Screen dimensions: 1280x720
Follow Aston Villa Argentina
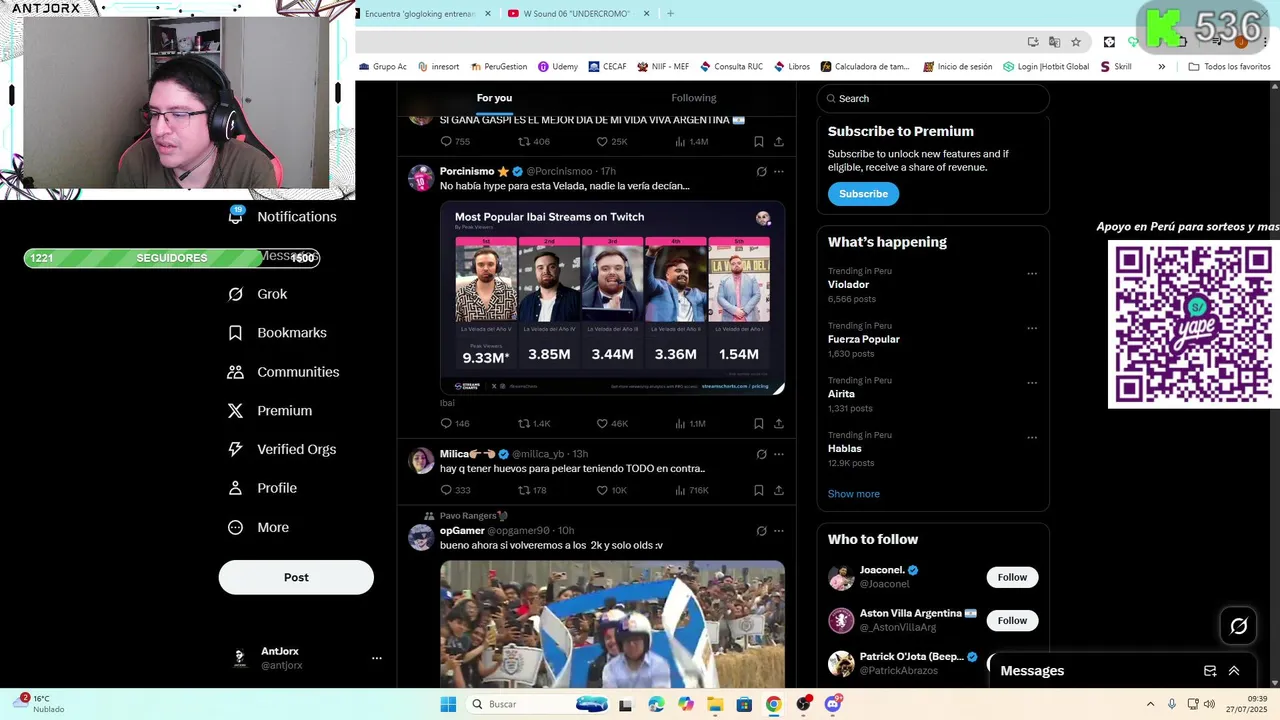pos(1012,621)
